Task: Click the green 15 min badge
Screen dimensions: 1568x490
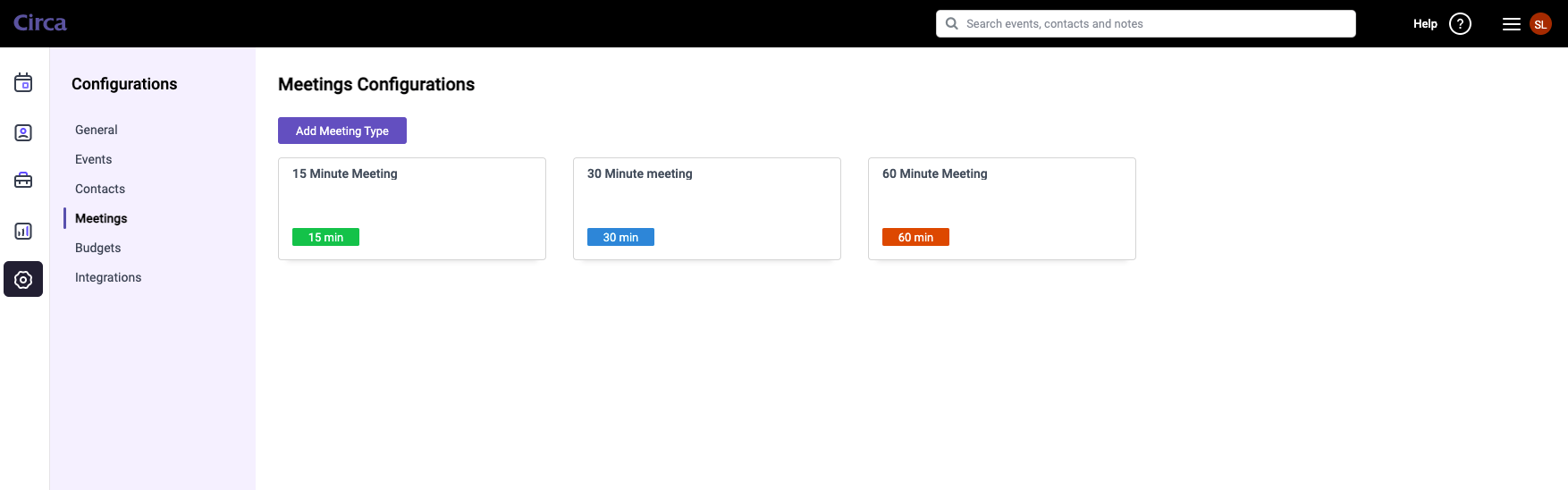Action: (x=325, y=237)
